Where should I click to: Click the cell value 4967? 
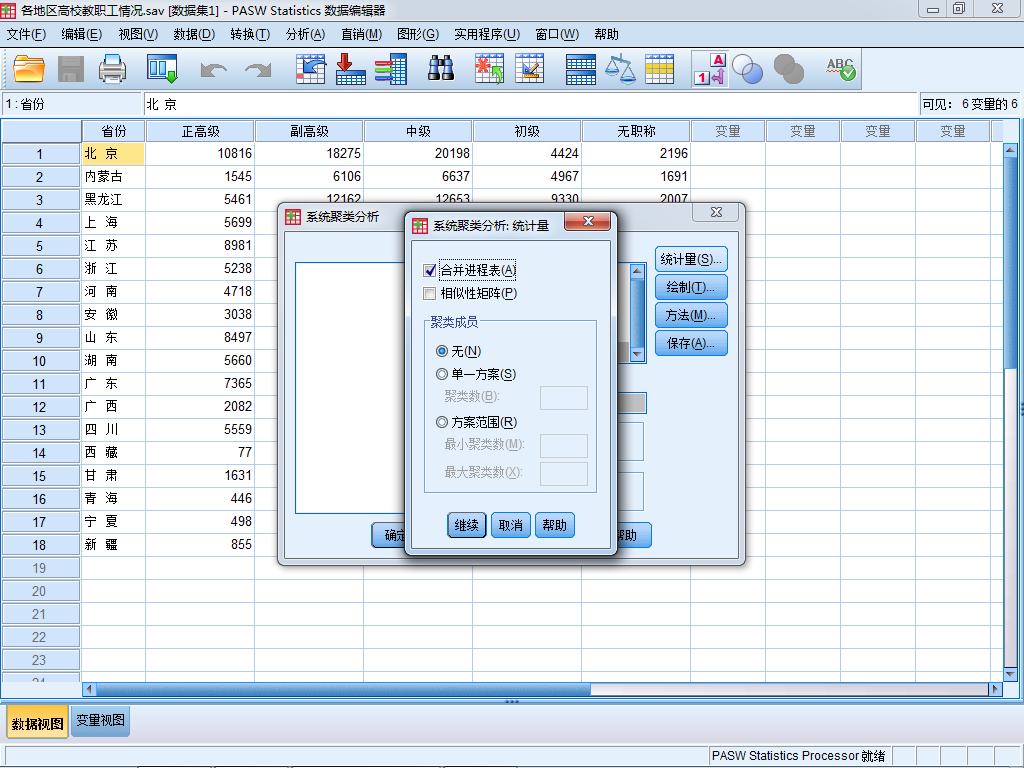527,176
